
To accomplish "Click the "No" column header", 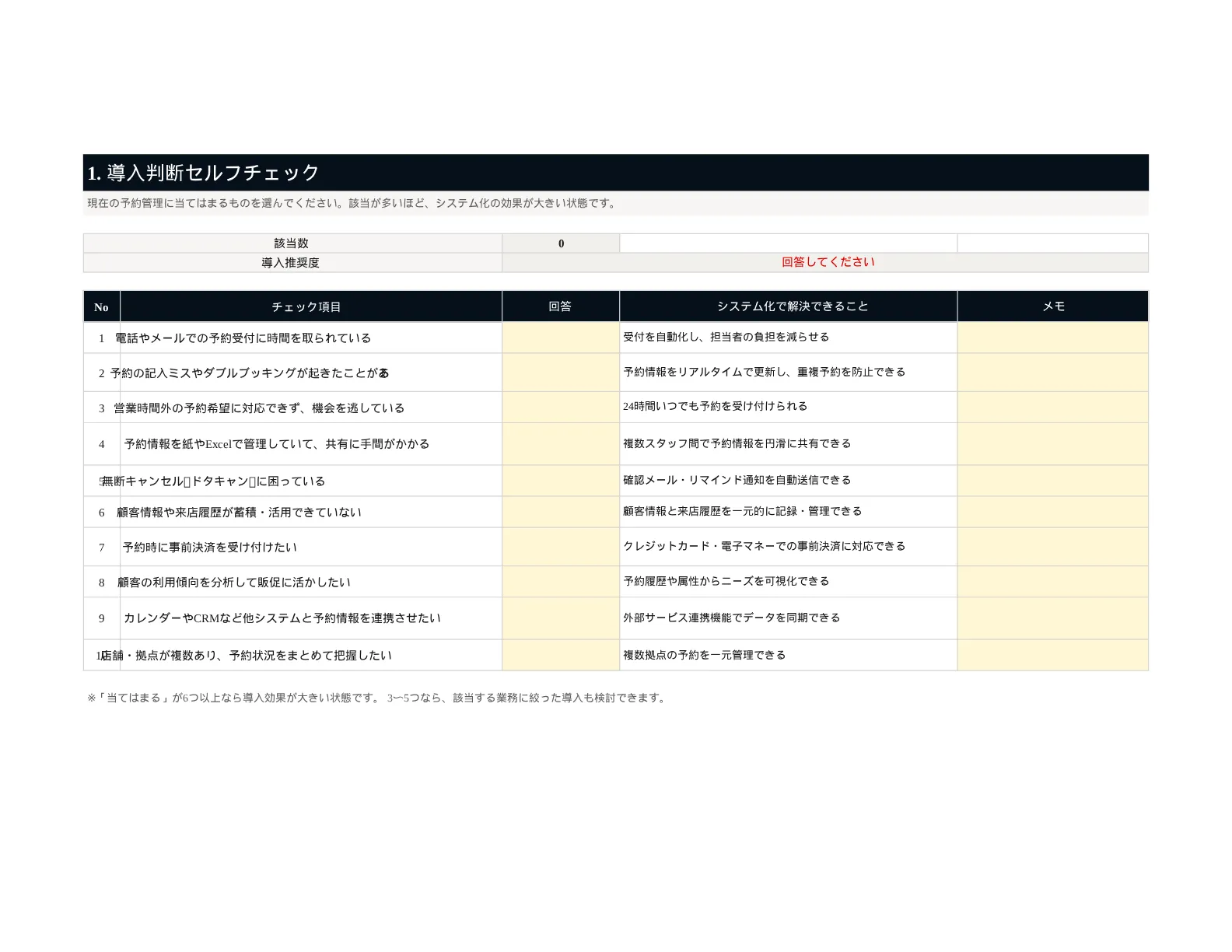I will click(101, 306).
